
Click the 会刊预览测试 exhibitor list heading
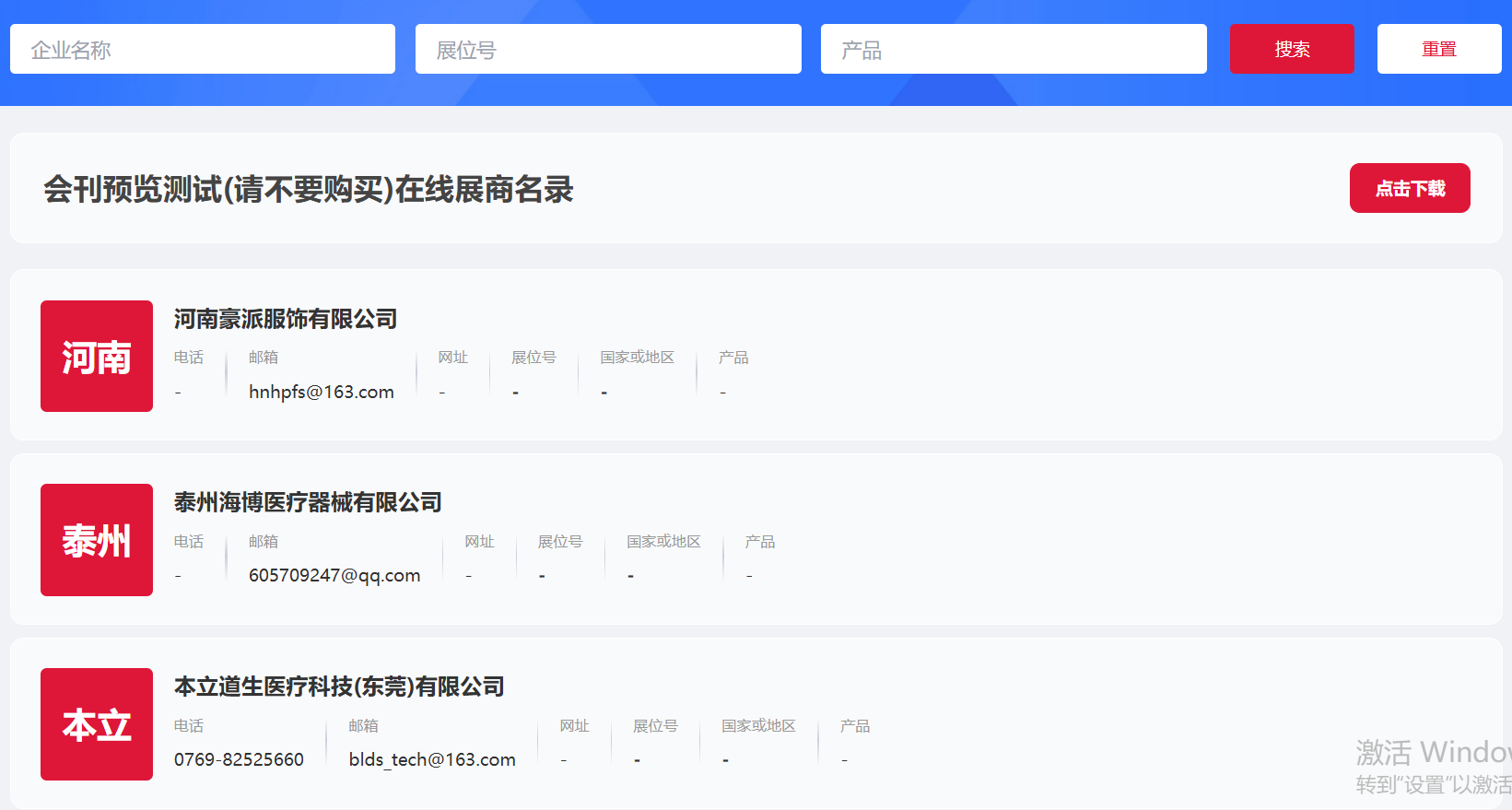(x=309, y=190)
